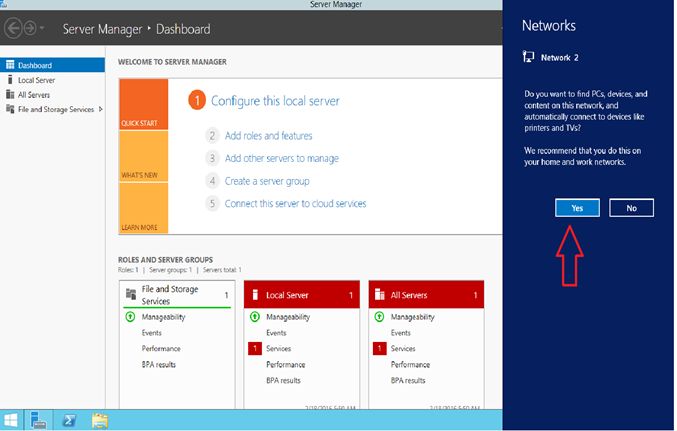
Task: Click the Local Server icon in the sidebar
Action: pos(10,79)
